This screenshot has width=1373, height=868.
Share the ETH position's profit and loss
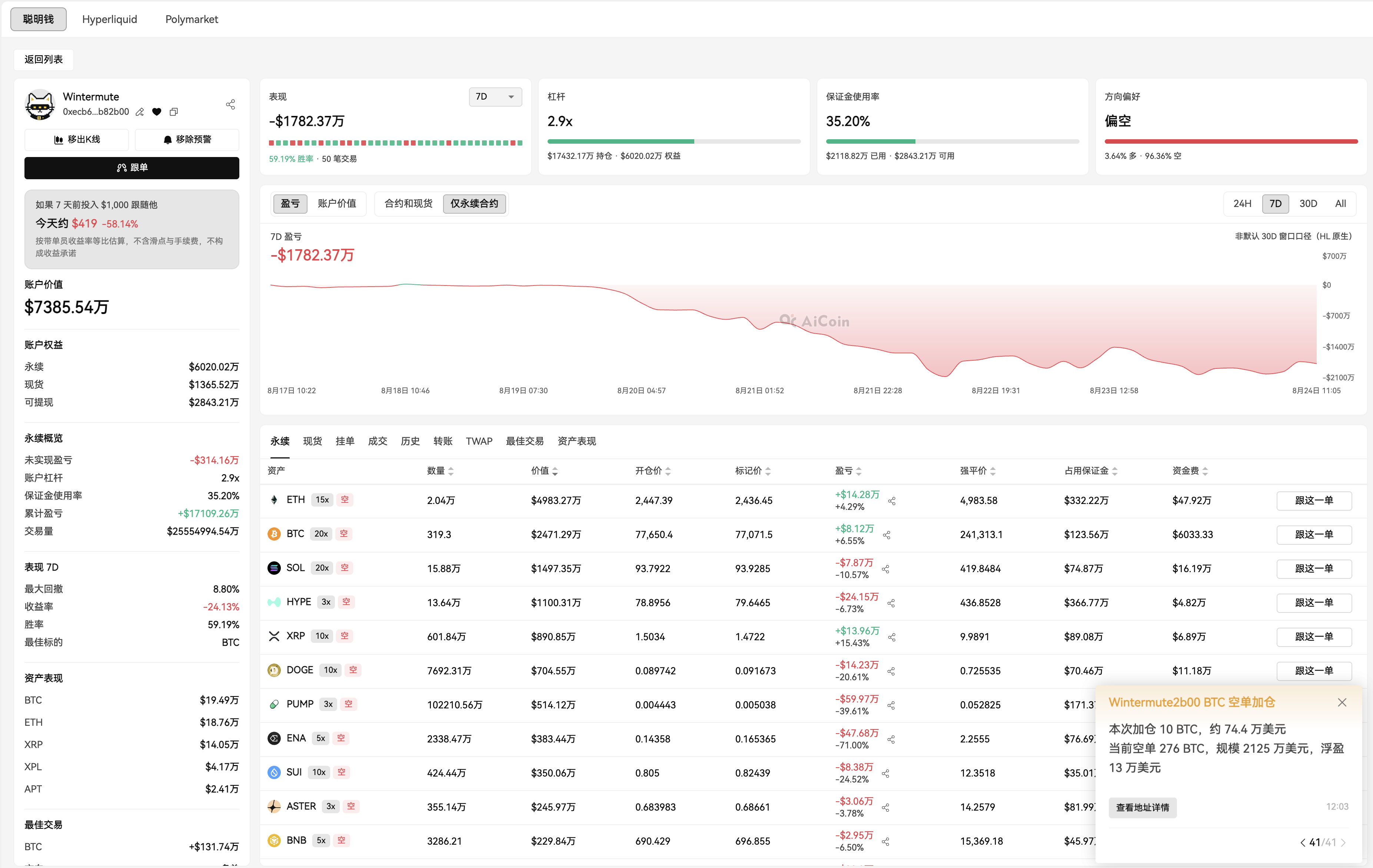click(x=892, y=501)
